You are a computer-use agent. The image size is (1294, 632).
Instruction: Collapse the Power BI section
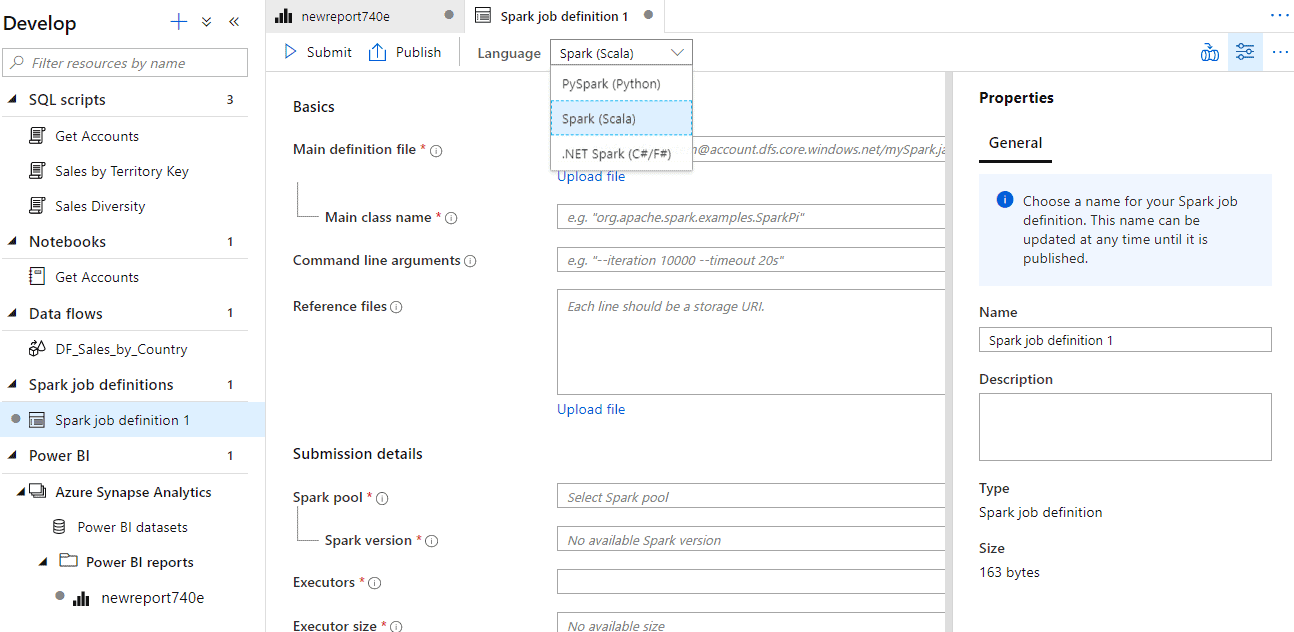coord(12,456)
